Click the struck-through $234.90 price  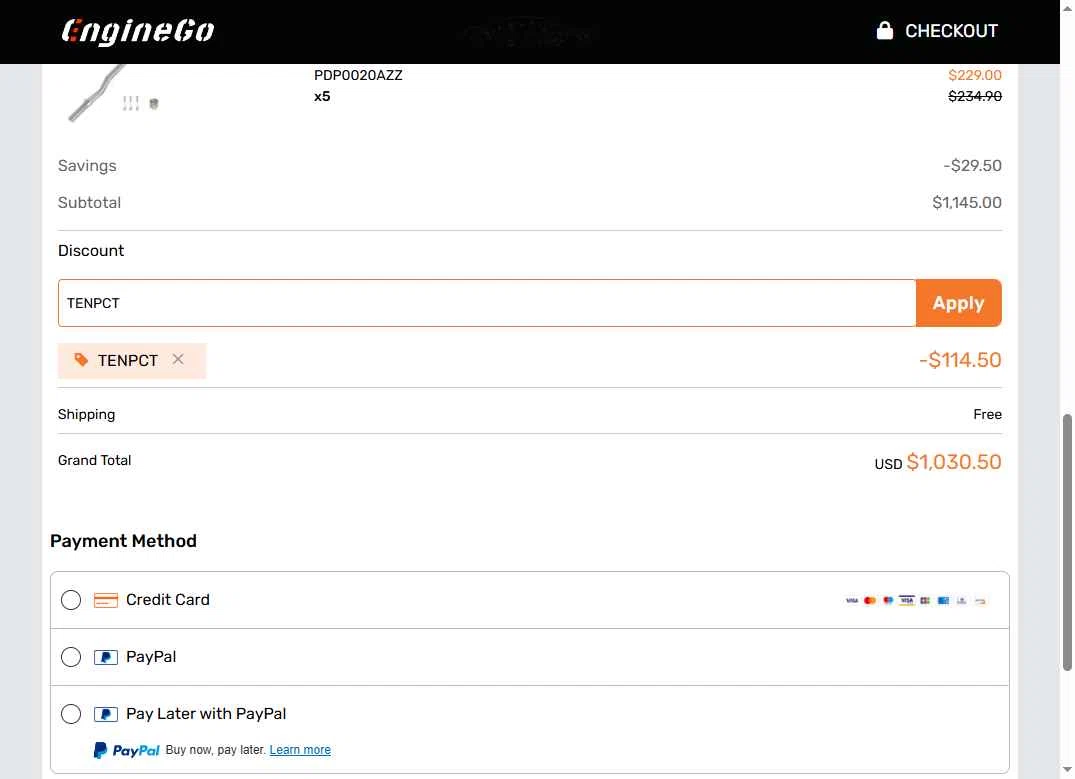pyautogui.click(x=974, y=97)
